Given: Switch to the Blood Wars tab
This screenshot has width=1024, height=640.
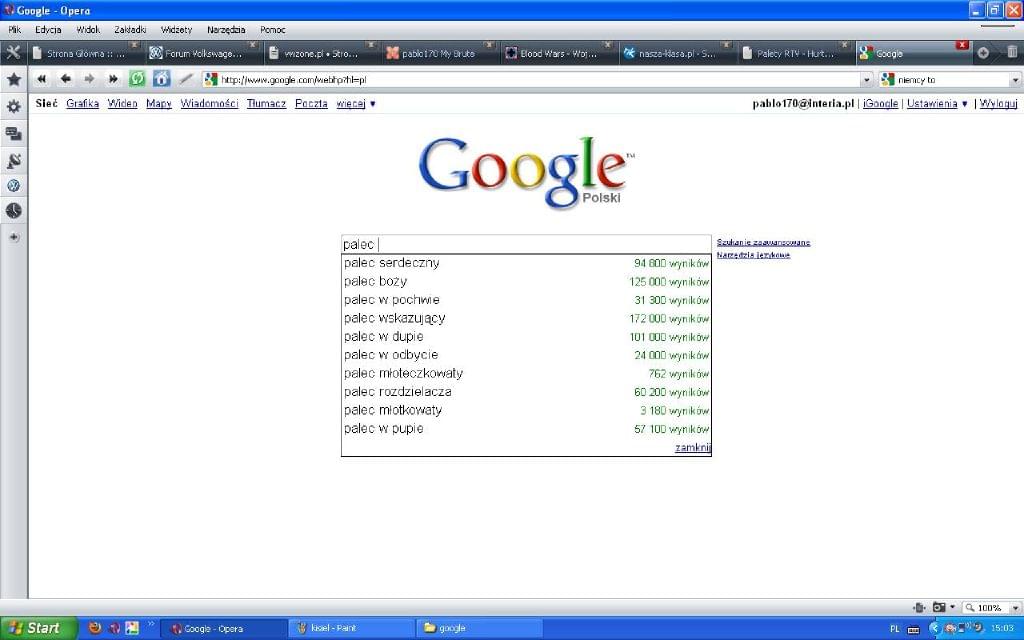Looking at the screenshot, I should pyautogui.click(x=558, y=53).
